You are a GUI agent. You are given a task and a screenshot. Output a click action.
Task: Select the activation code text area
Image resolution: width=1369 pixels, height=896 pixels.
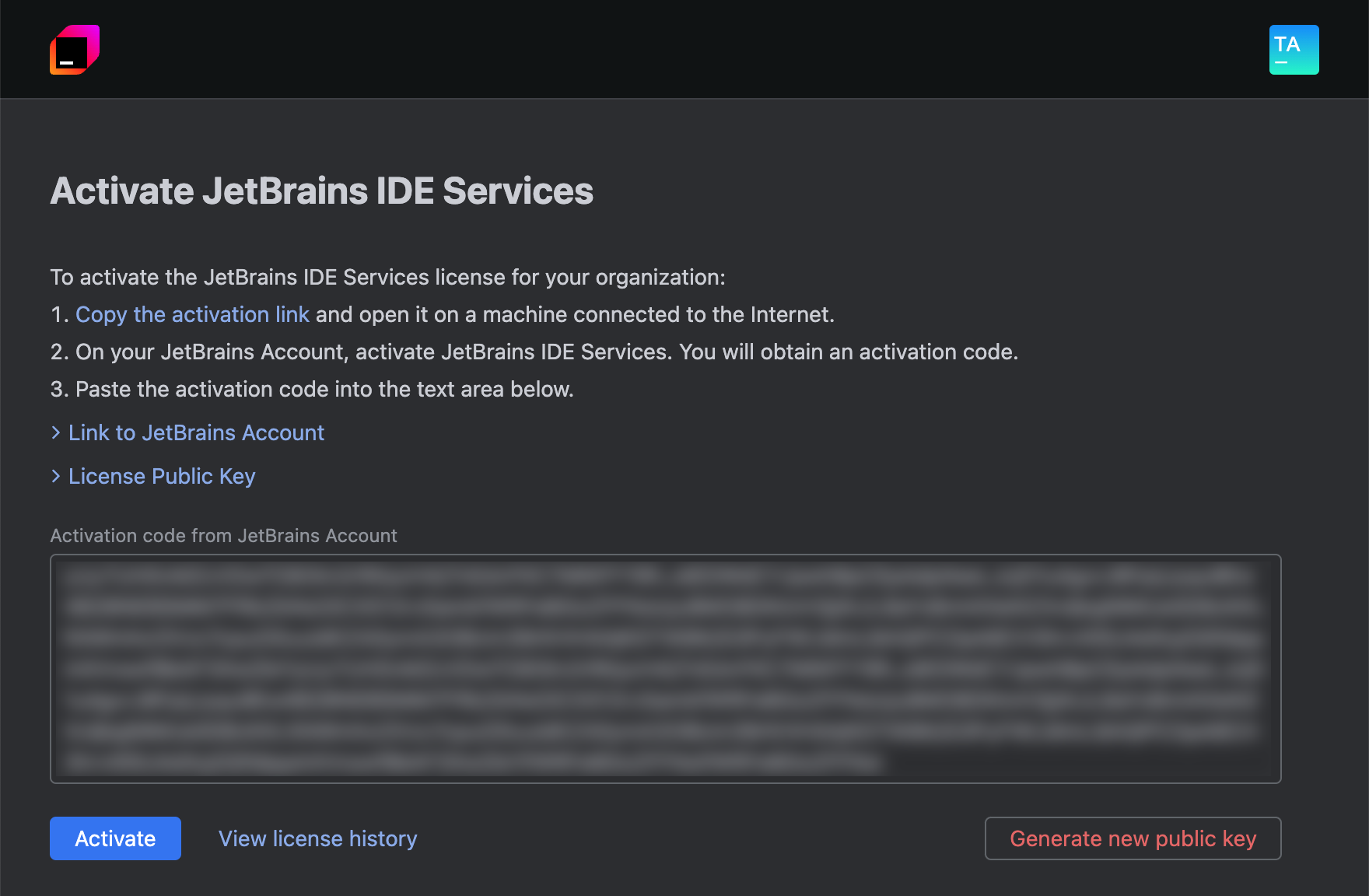tap(665, 667)
